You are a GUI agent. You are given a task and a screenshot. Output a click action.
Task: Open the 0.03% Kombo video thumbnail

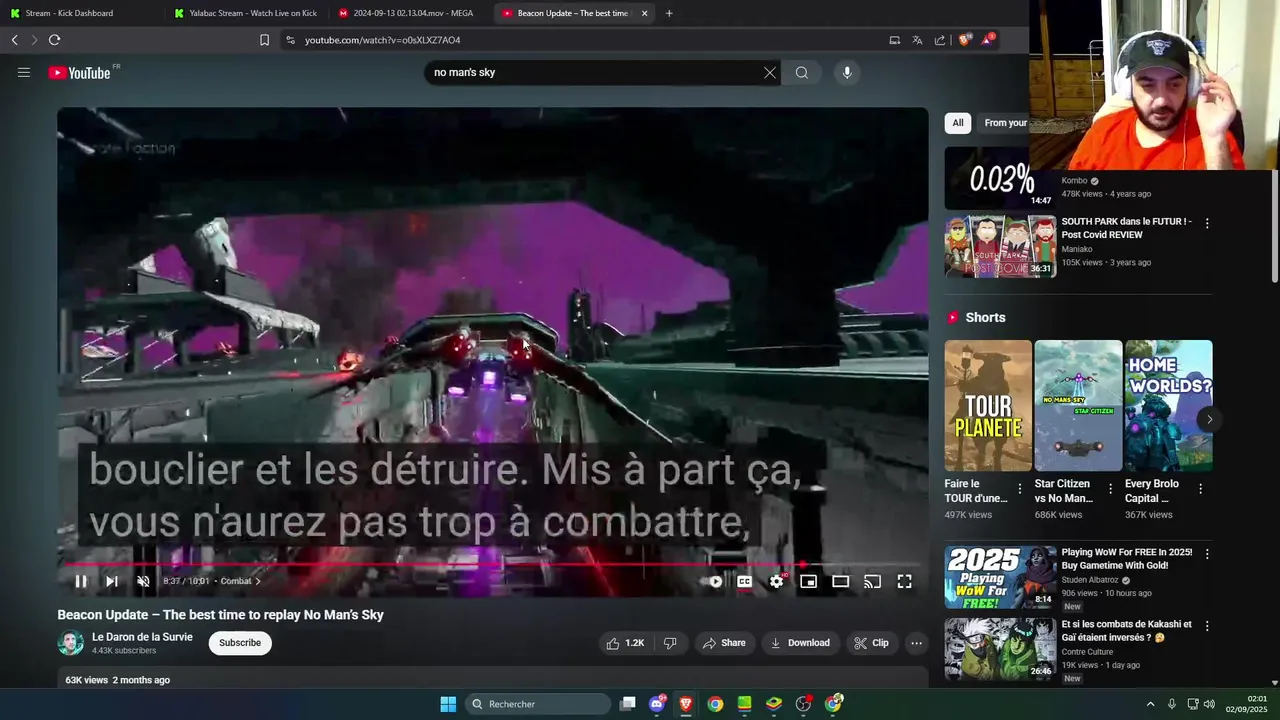click(x=1000, y=178)
